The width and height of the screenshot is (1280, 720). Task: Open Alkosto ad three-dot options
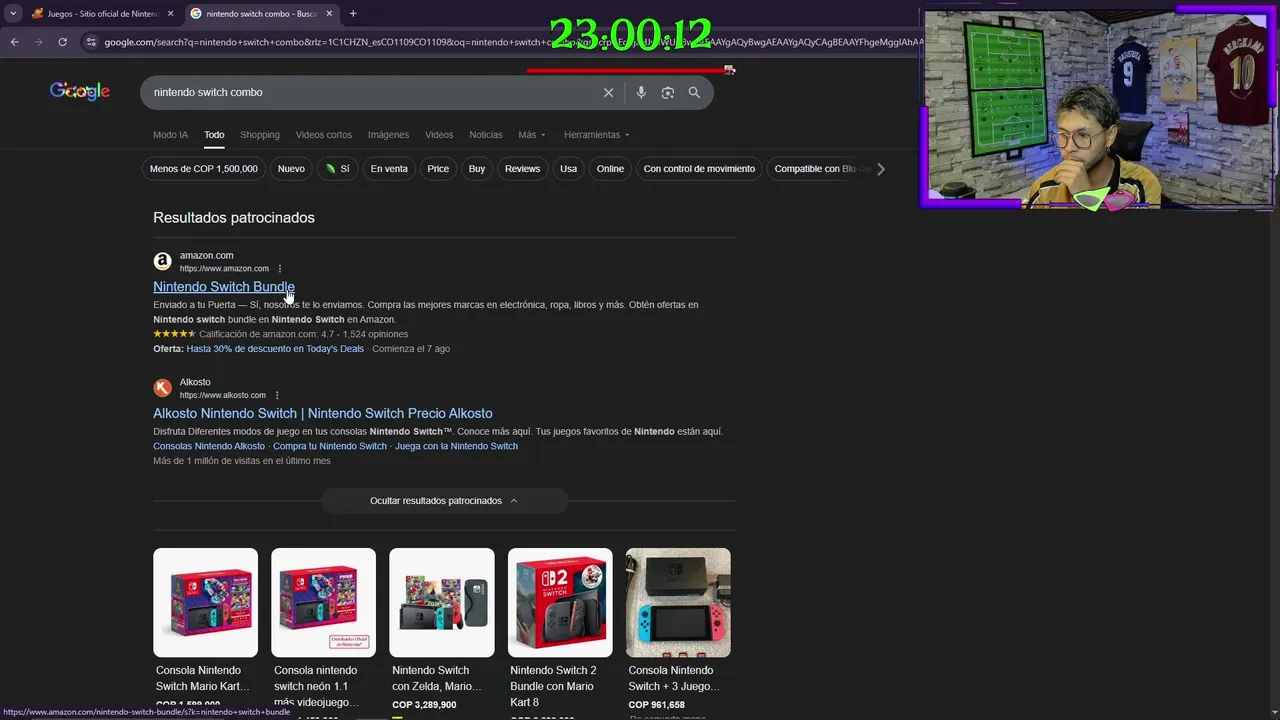point(277,395)
